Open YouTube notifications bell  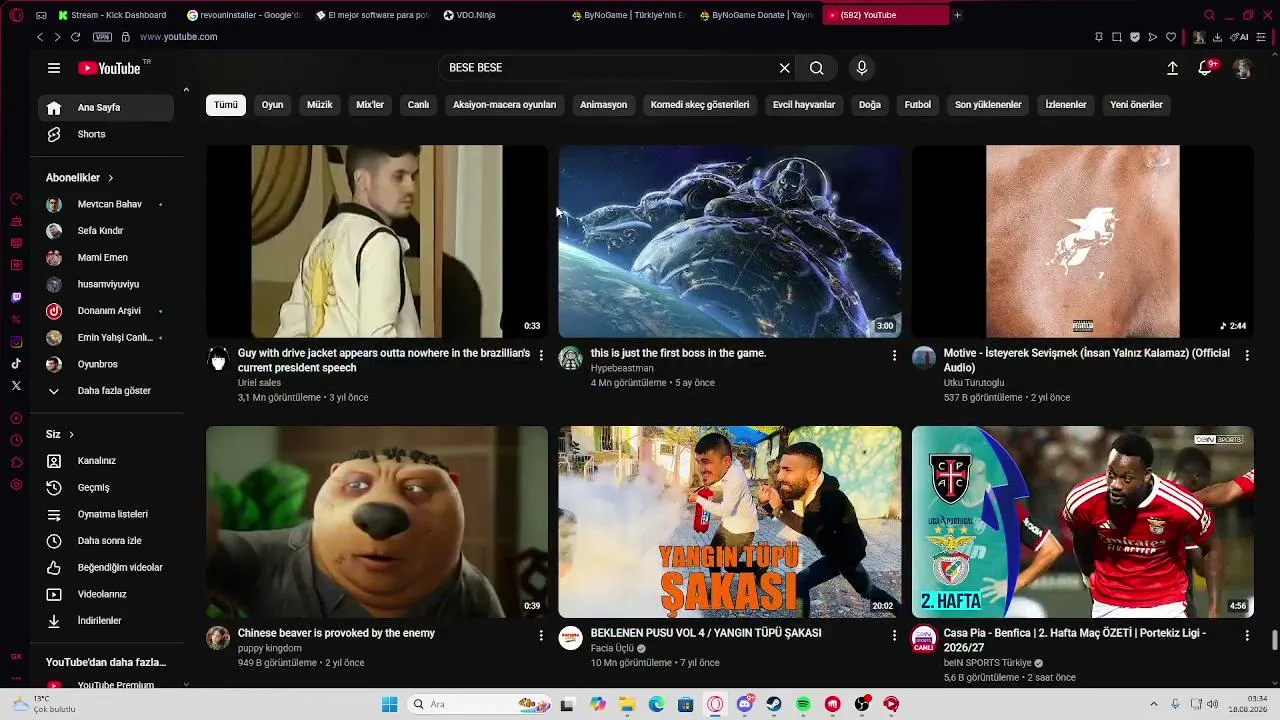1207,68
